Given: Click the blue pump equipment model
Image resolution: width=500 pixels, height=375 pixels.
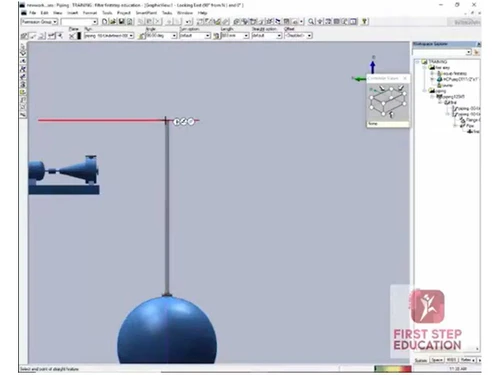Looking at the screenshot, I should [x=63, y=174].
